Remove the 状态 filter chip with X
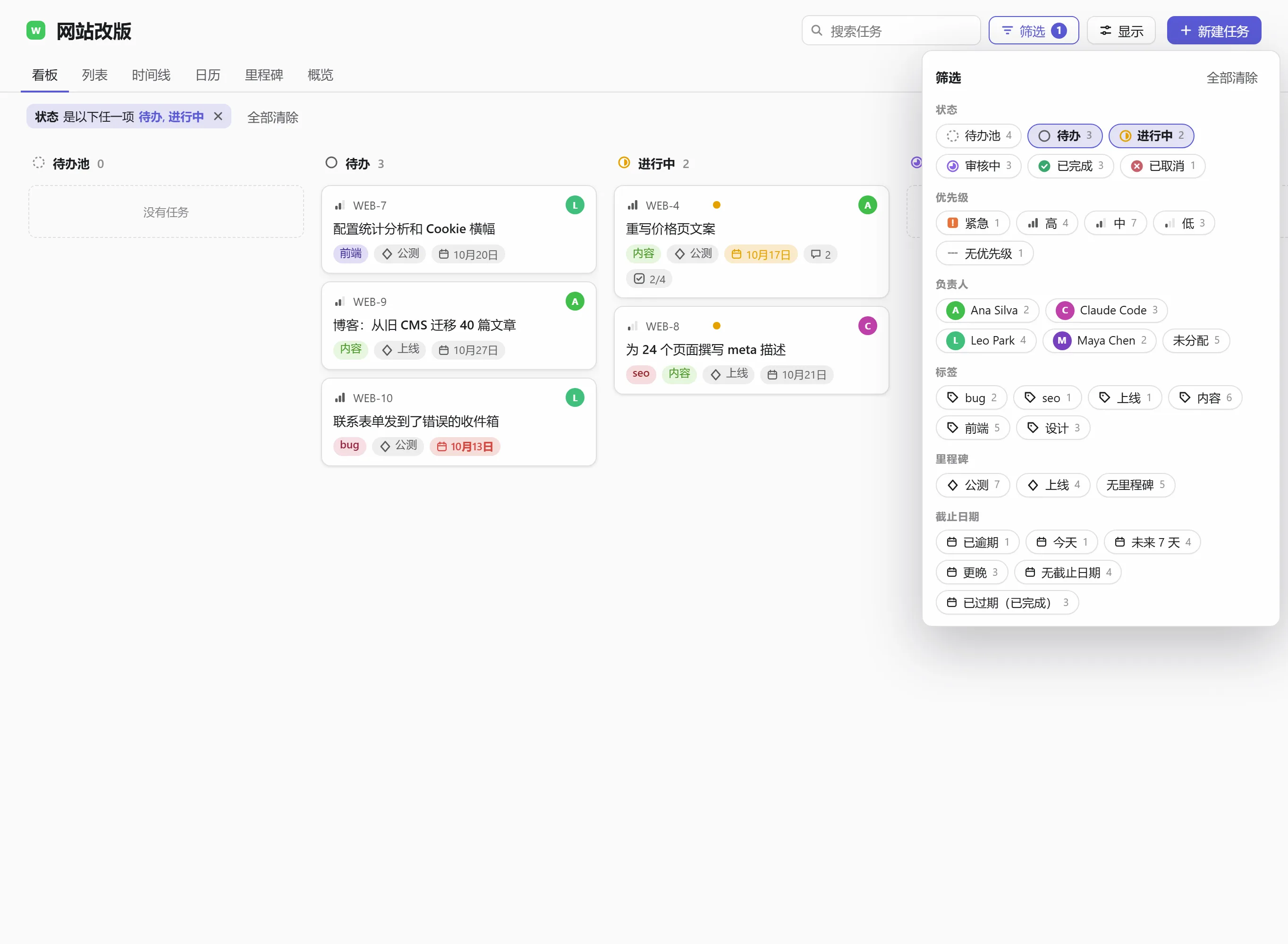The image size is (1288, 944). click(218, 117)
